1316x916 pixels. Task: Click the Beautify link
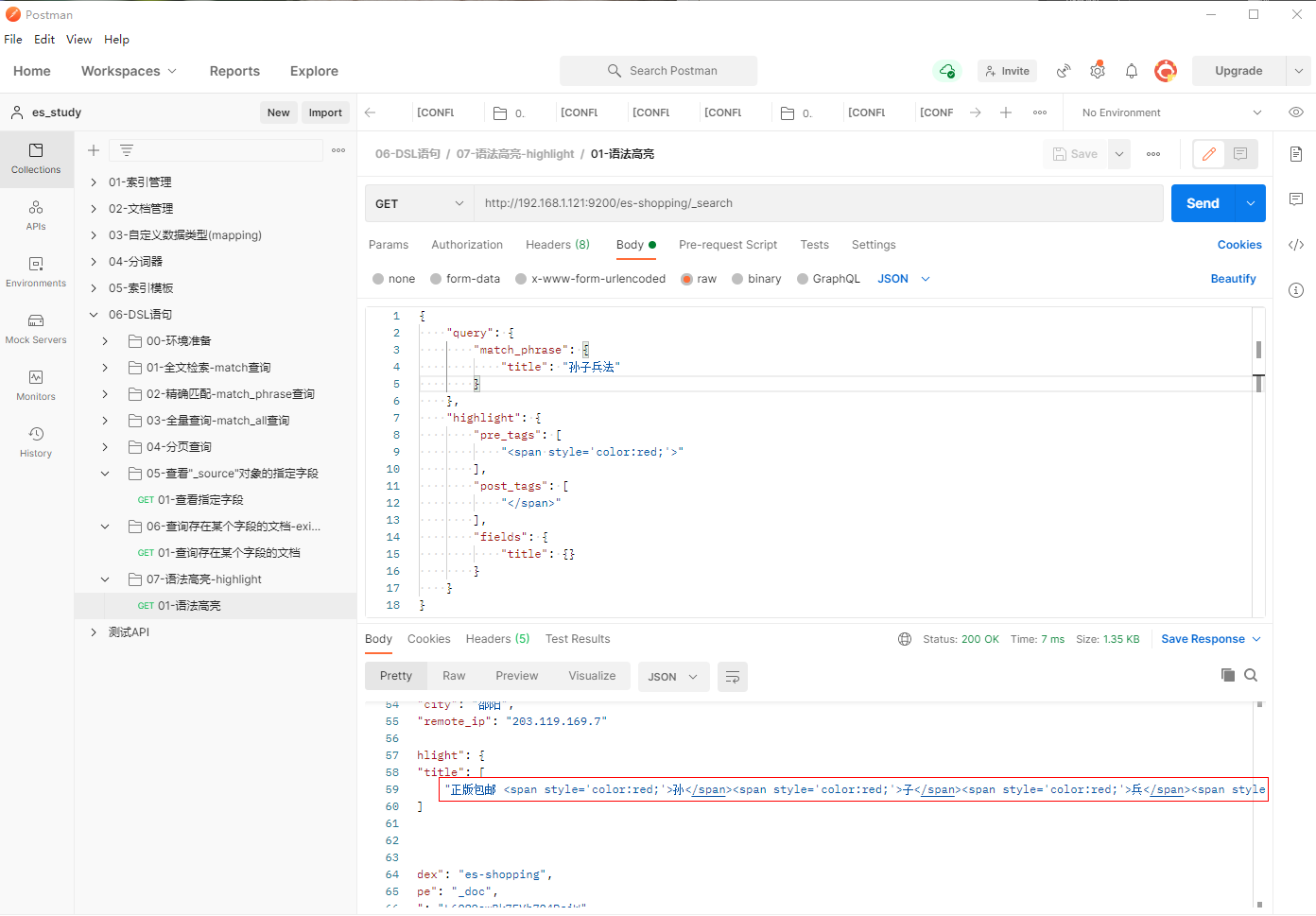click(x=1233, y=279)
